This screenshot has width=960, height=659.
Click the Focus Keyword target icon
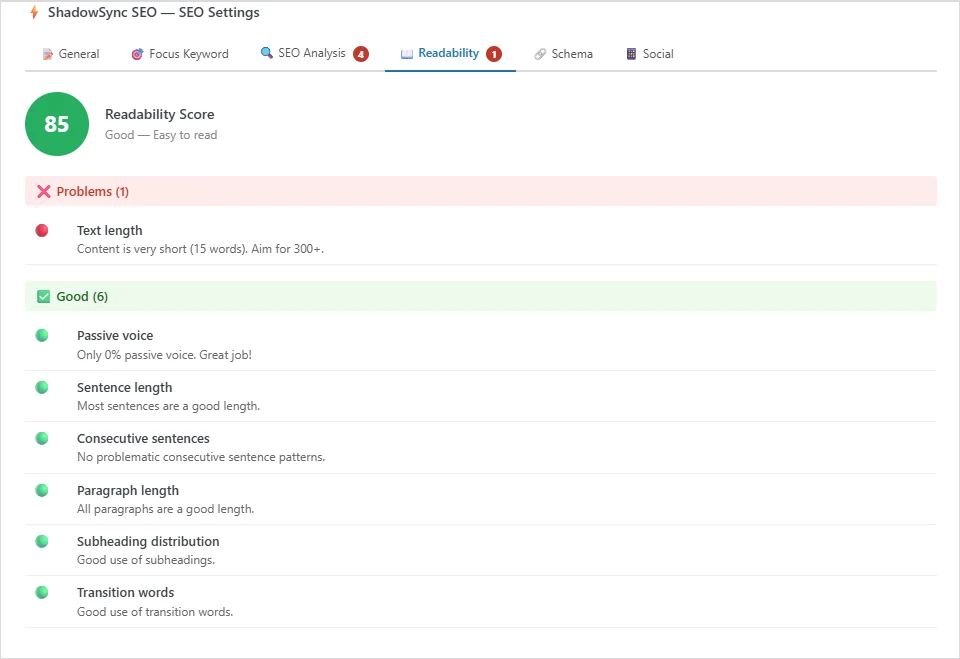point(137,55)
